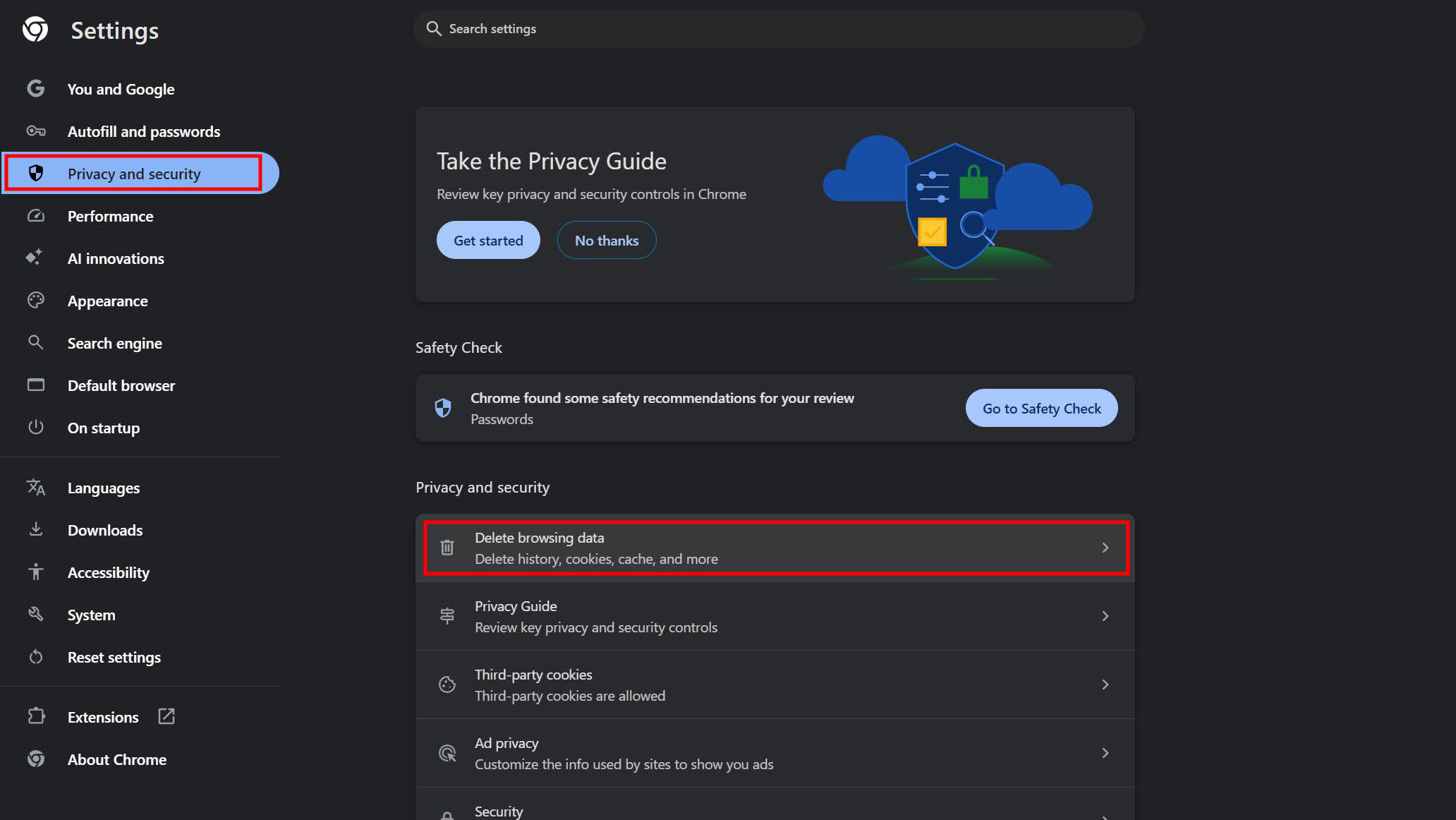Click the Languages translate icon

pyautogui.click(x=36, y=488)
